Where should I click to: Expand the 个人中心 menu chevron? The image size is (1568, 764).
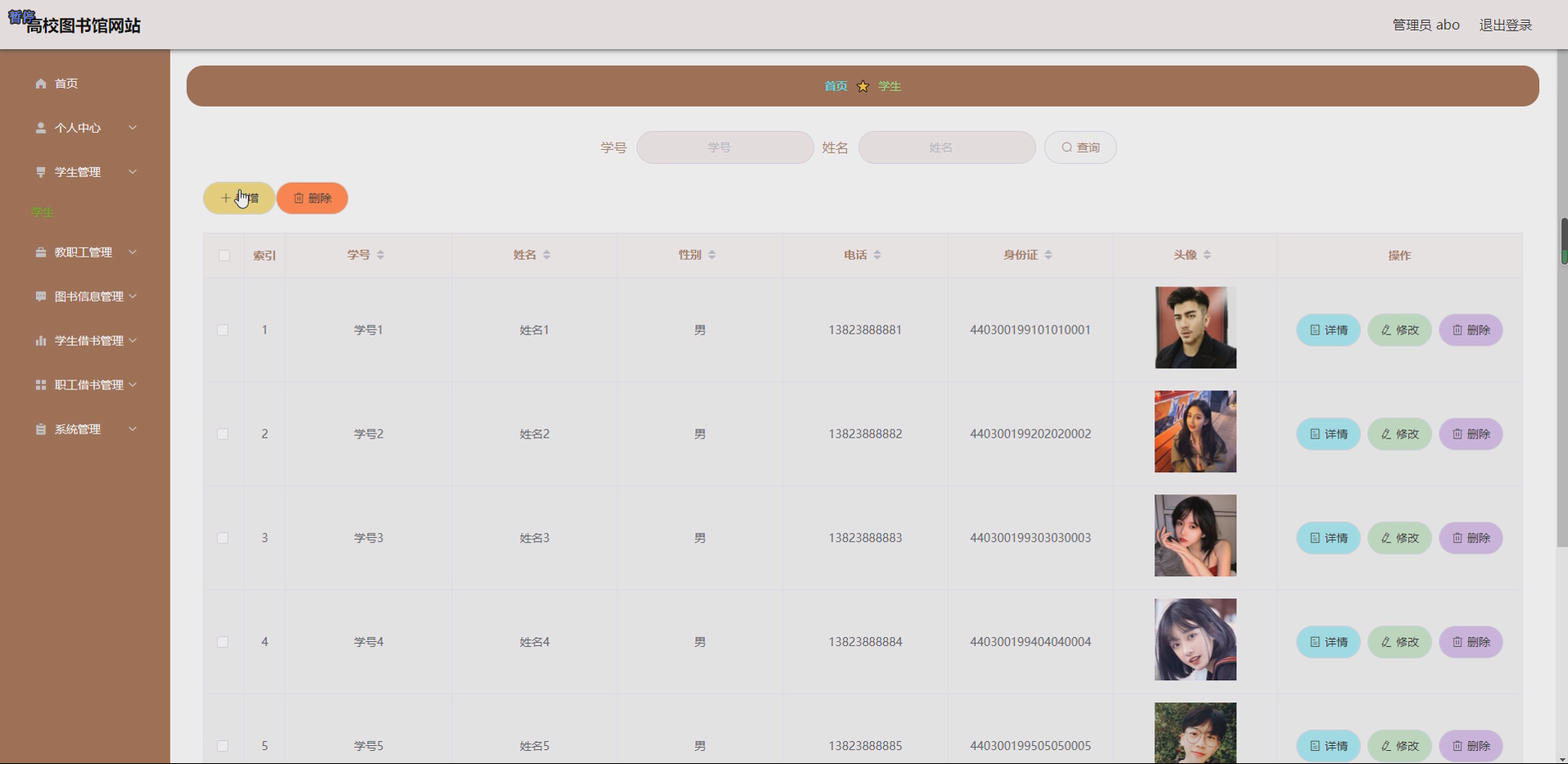133,128
